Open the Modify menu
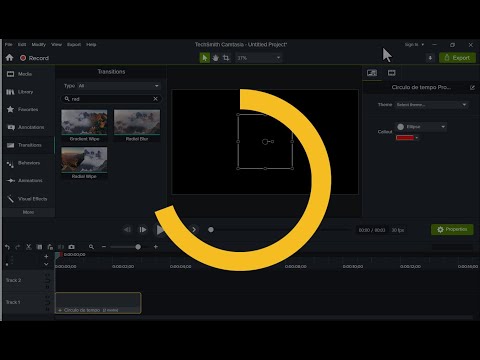Screen dimensions: 480x360 click(x=39, y=44)
